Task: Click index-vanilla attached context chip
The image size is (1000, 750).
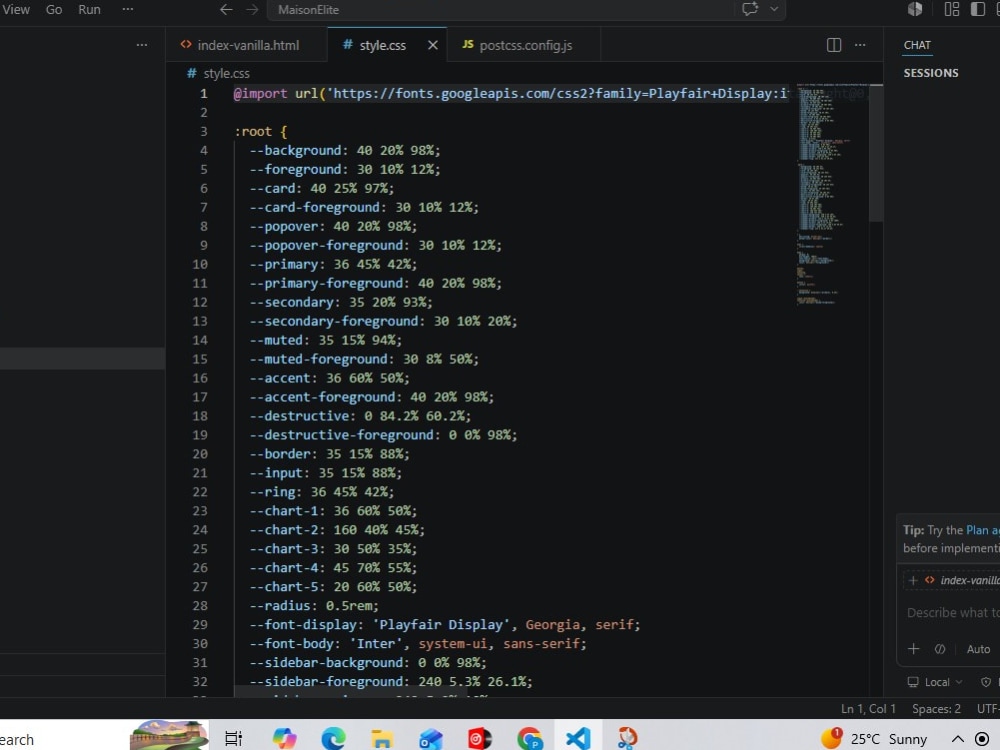Action: click(x=963, y=580)
